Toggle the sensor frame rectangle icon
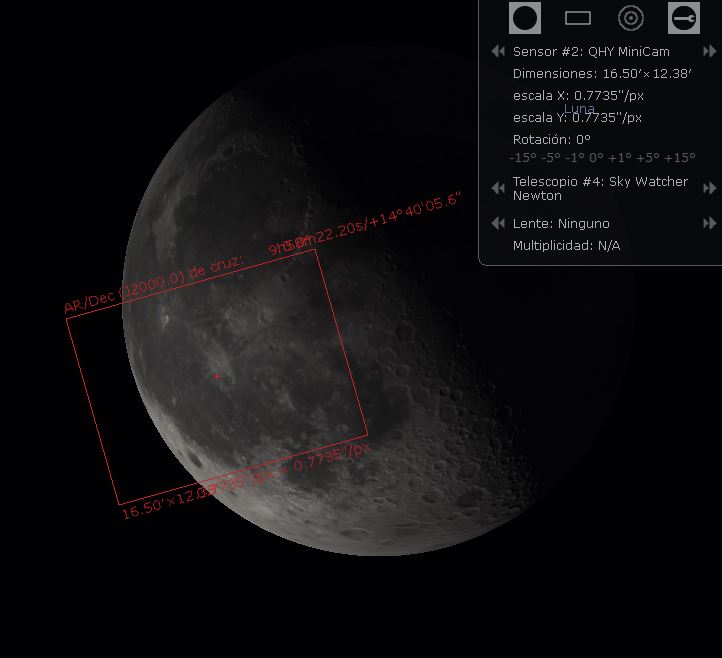 pos(578,18)
